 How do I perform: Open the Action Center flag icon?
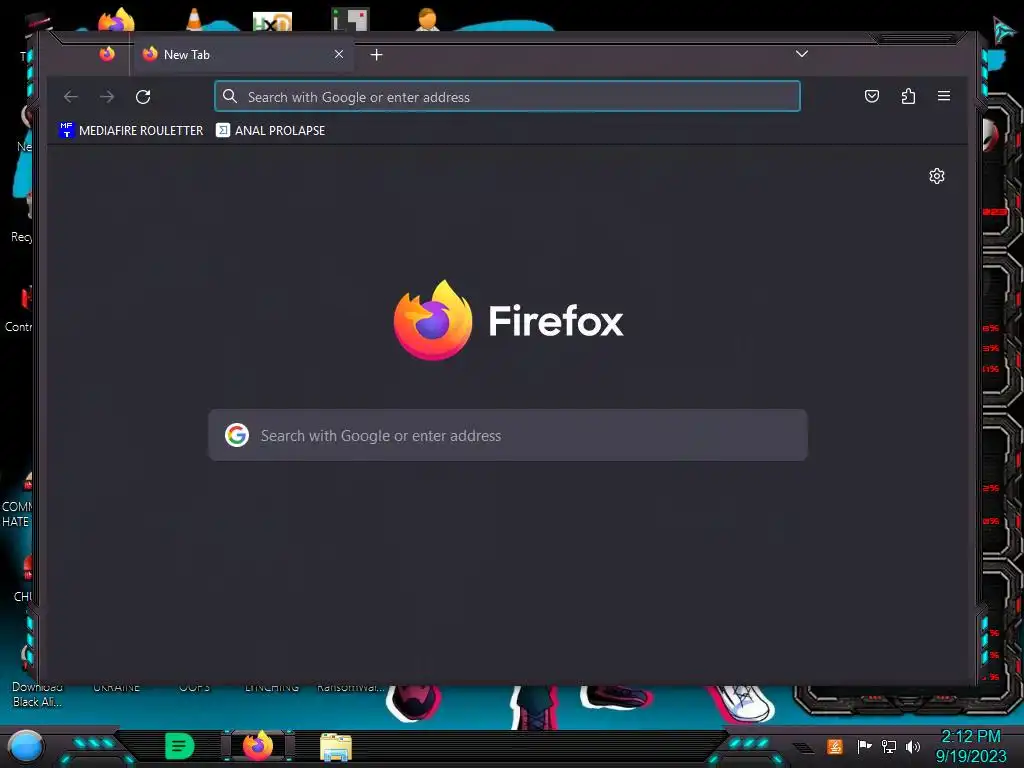865,746
